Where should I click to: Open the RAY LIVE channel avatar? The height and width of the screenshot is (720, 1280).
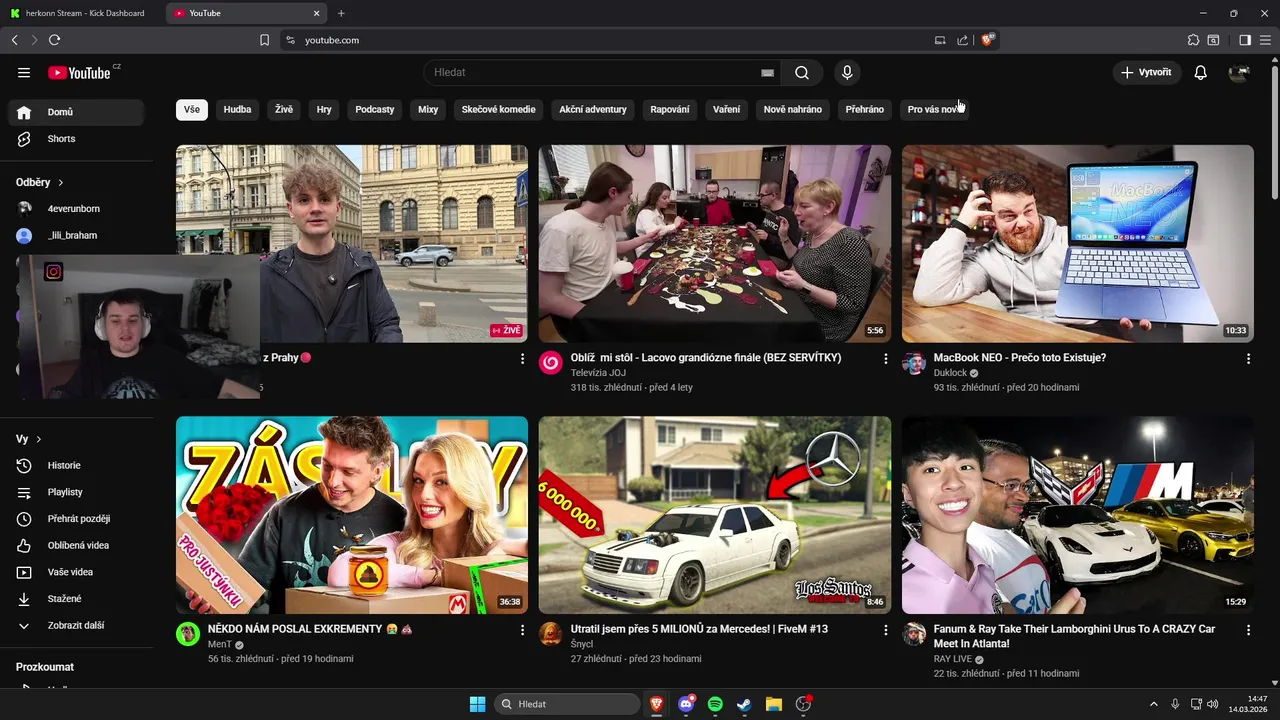click(x=914, y=634)
